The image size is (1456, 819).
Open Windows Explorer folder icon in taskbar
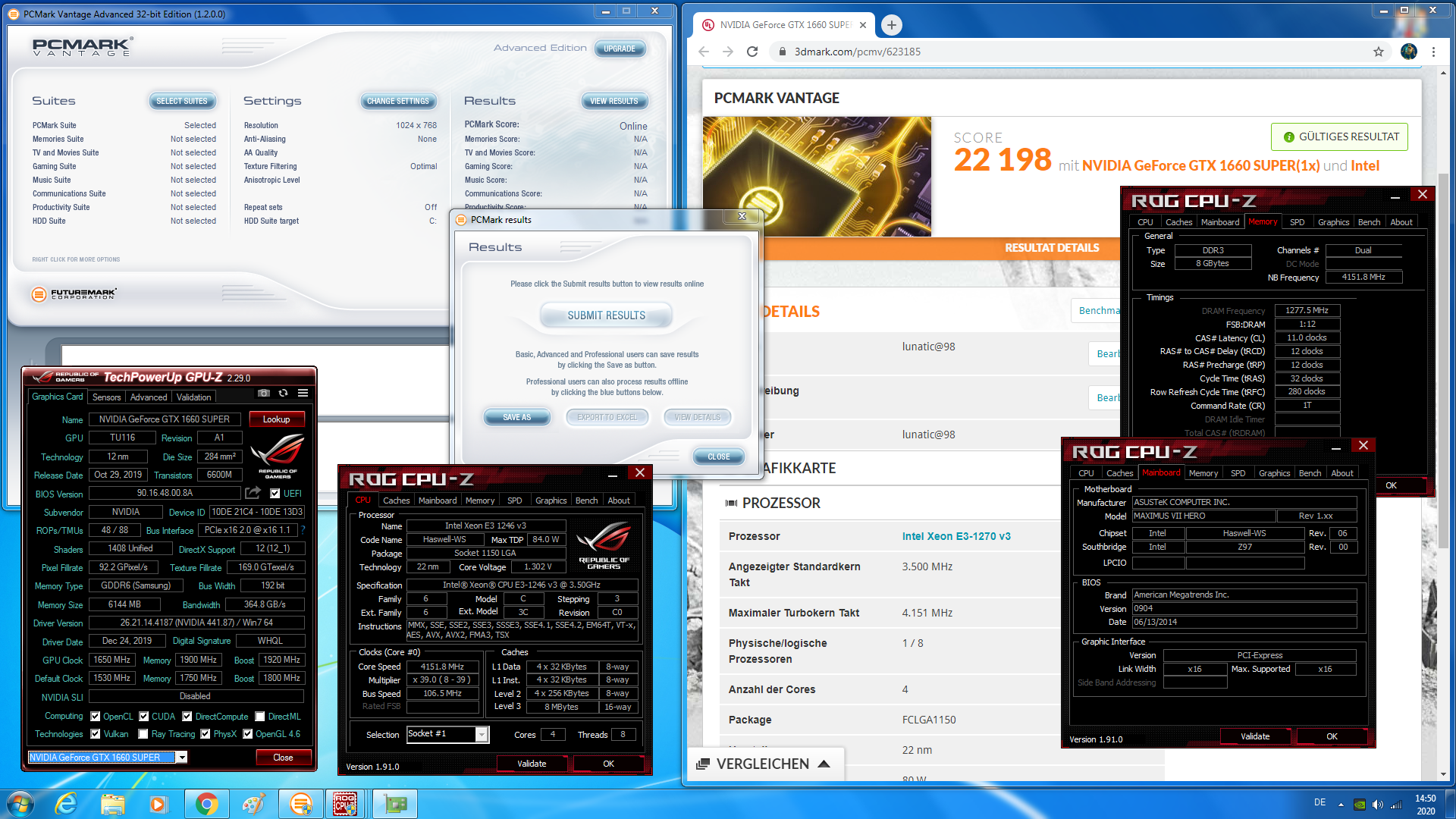112,804
